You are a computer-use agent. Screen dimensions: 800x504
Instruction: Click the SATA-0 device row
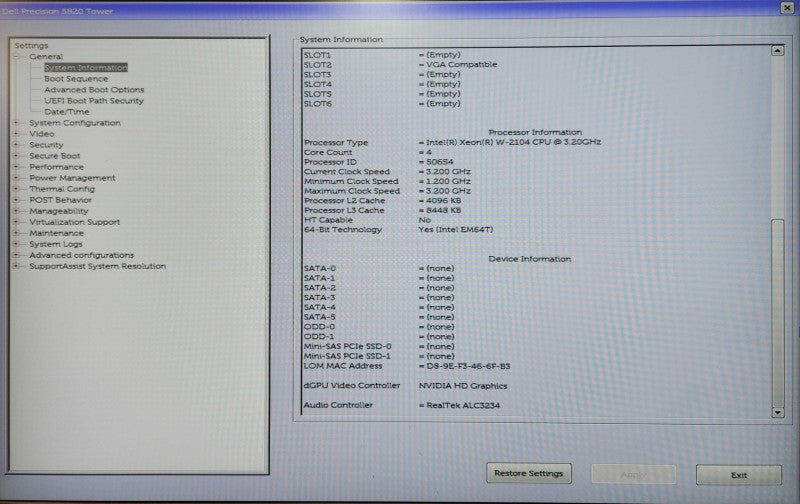click(x=379, y=268)
